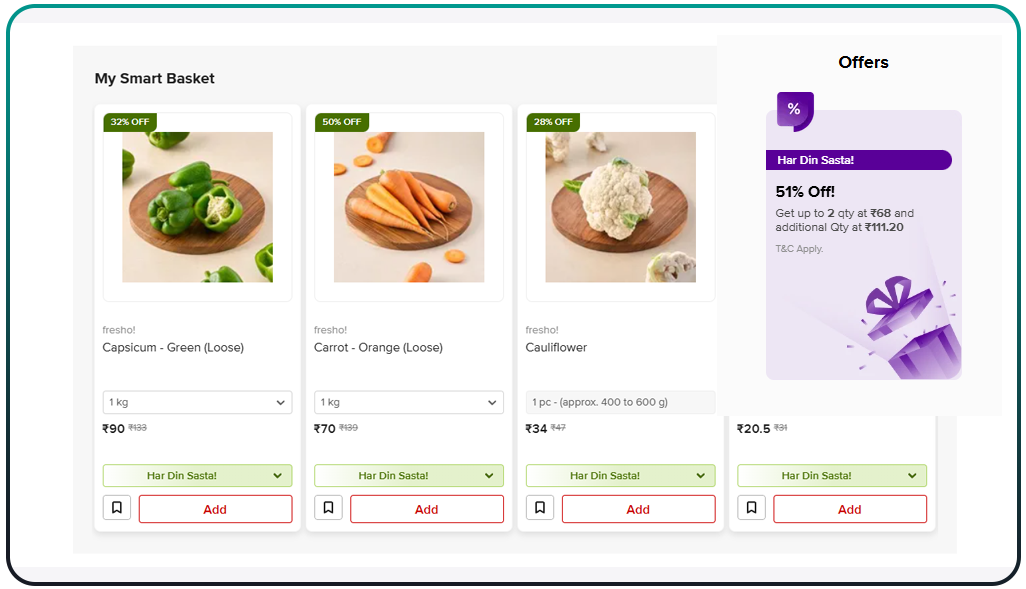Expand Carrot Har Din Sasta offer
Image resolution: width=1026 pixels, height=589 pixels.
[x=408, y=476]
